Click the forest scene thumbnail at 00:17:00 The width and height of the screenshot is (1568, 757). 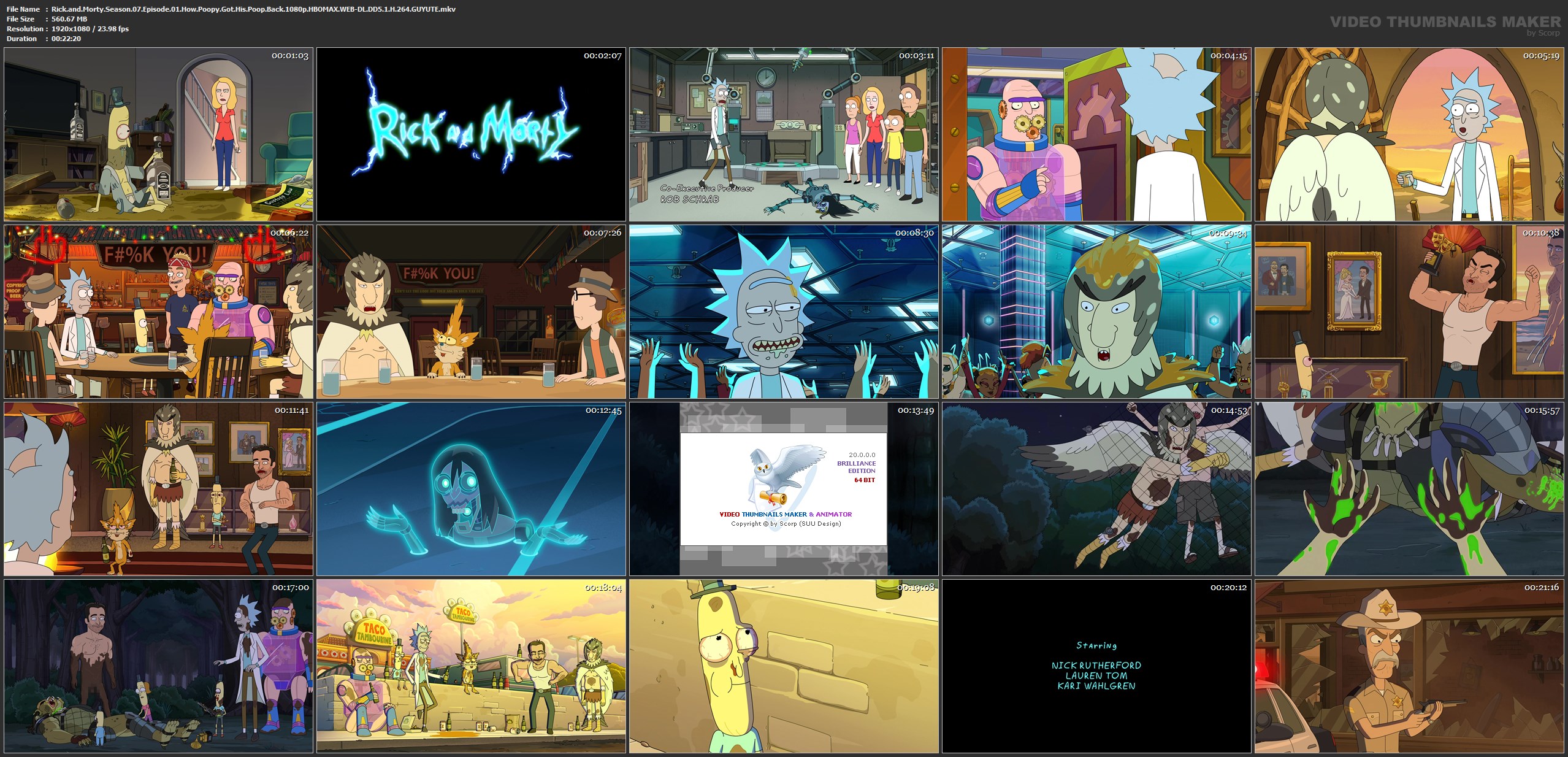click(158, 666)
